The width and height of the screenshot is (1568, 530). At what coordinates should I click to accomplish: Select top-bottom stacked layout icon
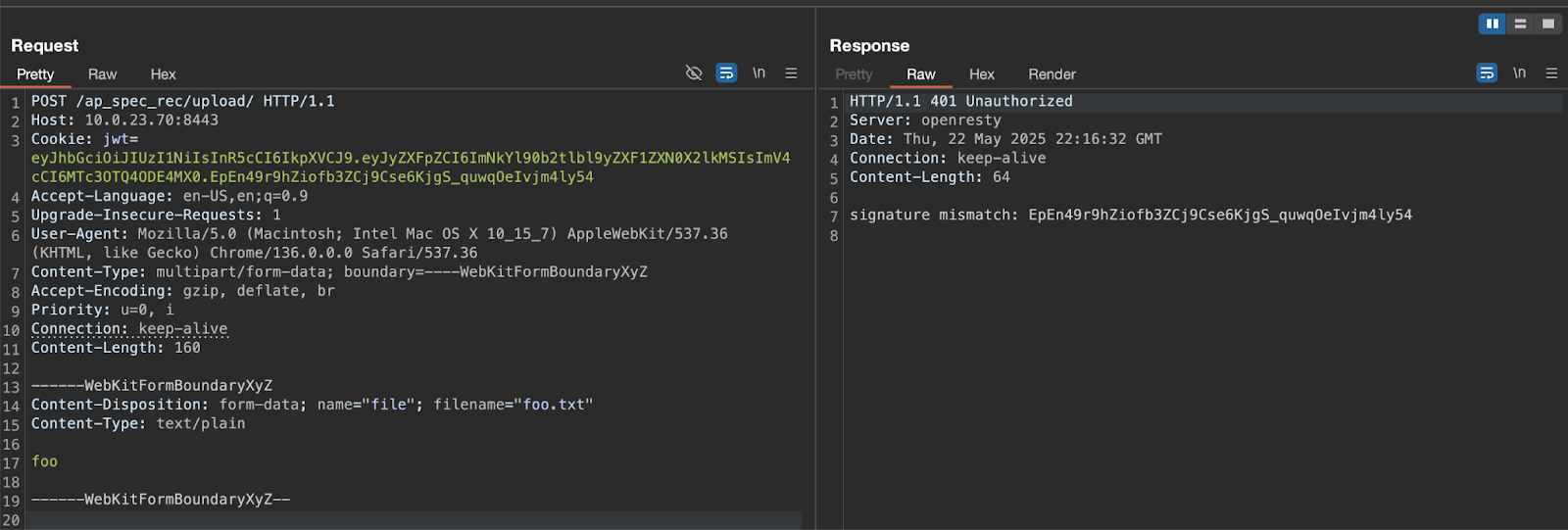(1520, 24)
